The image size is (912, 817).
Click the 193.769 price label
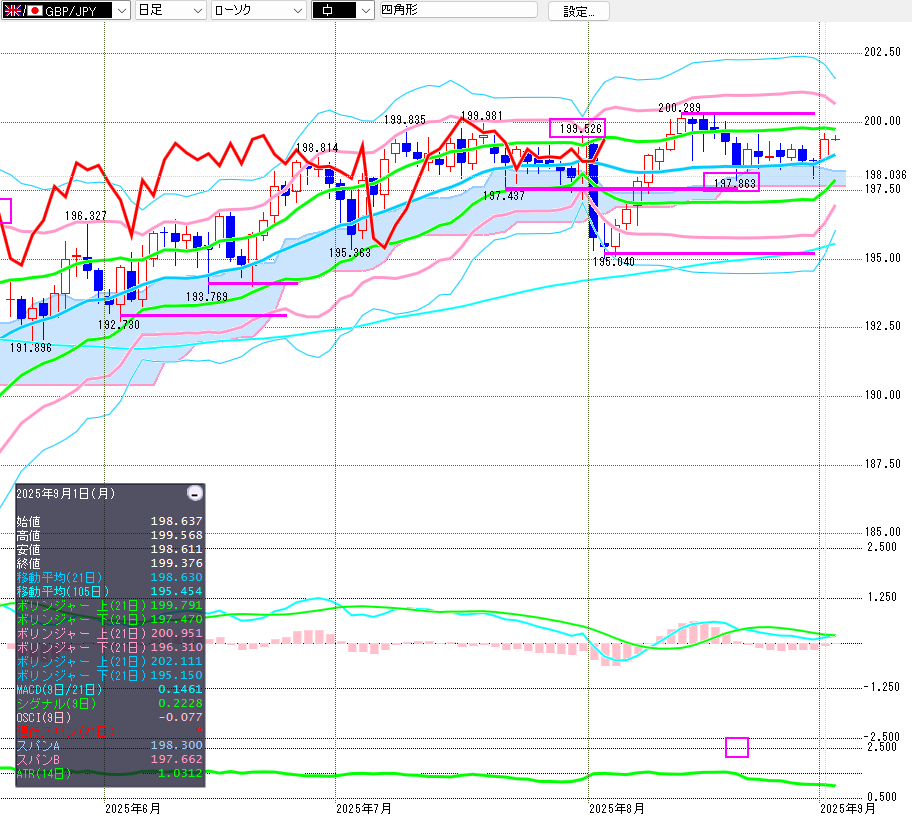point(206,297)
